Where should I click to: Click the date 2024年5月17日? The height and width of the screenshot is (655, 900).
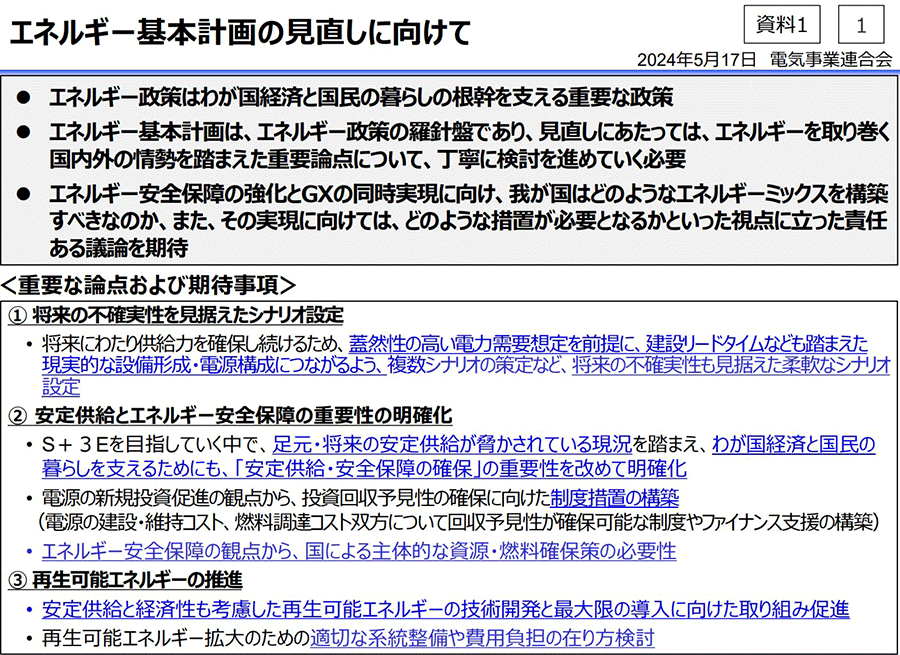(x=696, y=59)
